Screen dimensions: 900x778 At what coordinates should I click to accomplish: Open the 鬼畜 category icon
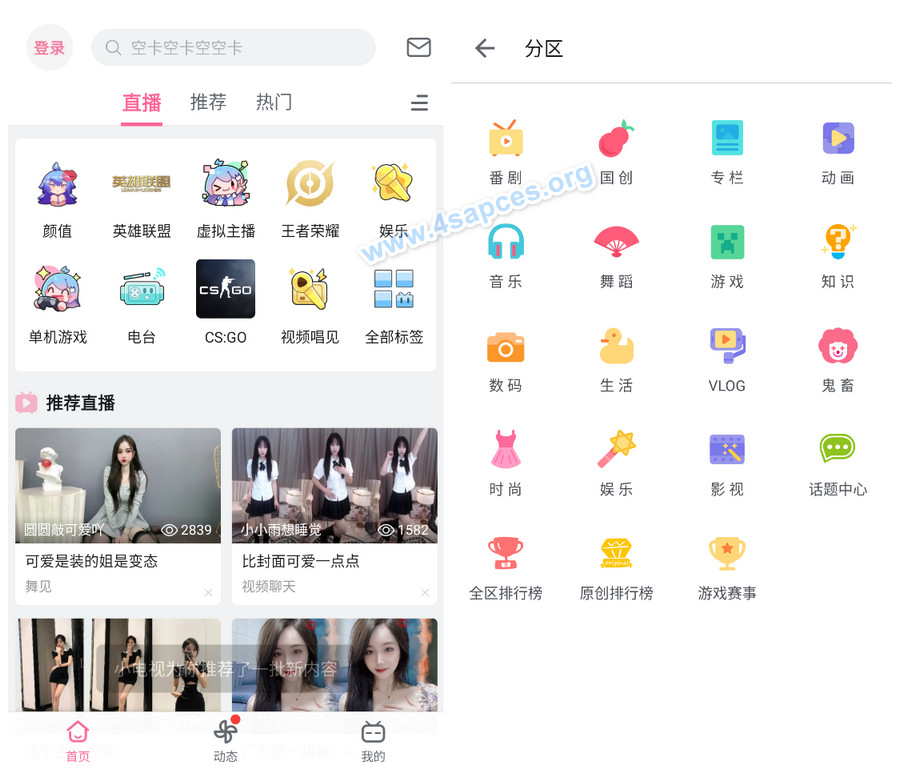837,347
